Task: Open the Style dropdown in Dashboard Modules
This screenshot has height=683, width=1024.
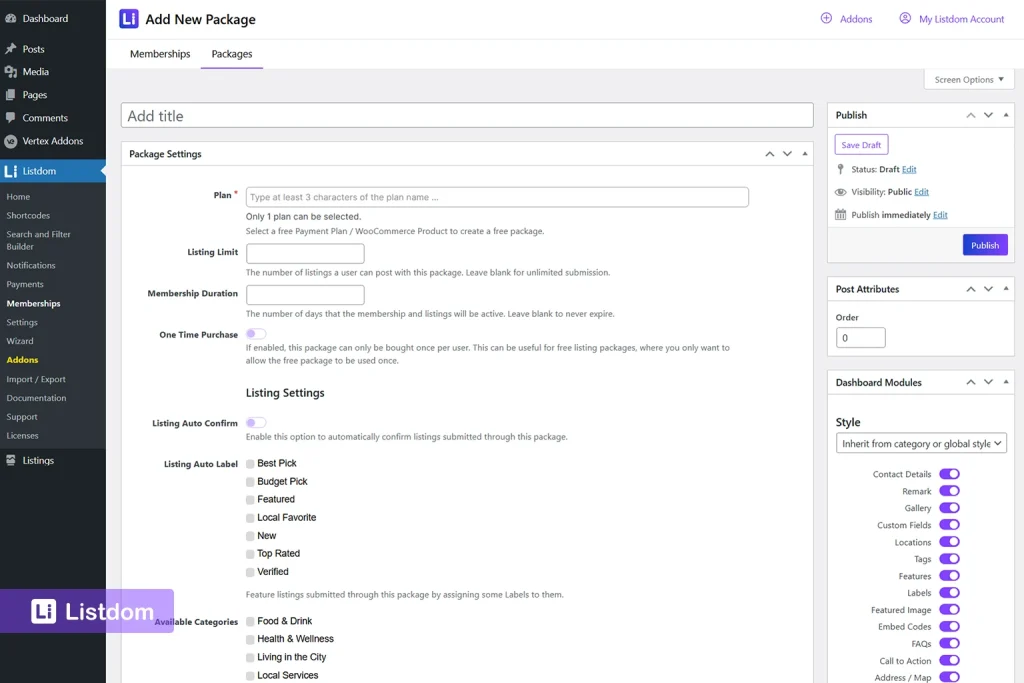Action: click(920, 442)
